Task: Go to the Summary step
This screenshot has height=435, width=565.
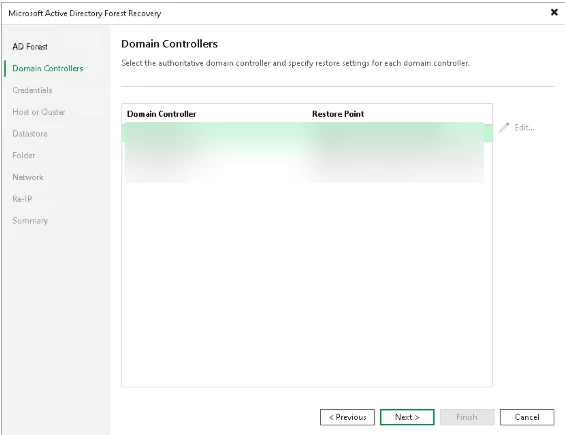Action: coord(30,221)
